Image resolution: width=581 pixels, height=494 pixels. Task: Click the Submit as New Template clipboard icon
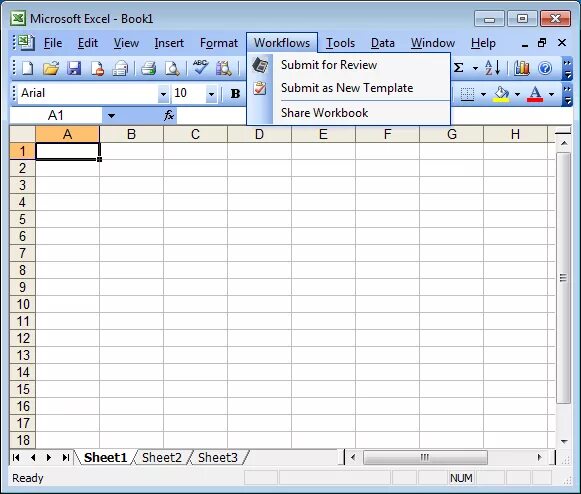pyautogui.click(x=260, y=88)
